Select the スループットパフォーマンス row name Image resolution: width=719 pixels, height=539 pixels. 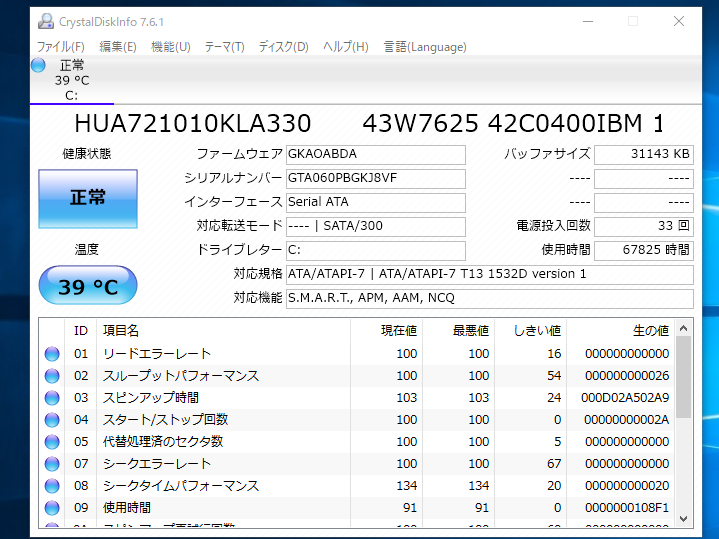pos(181,376)
